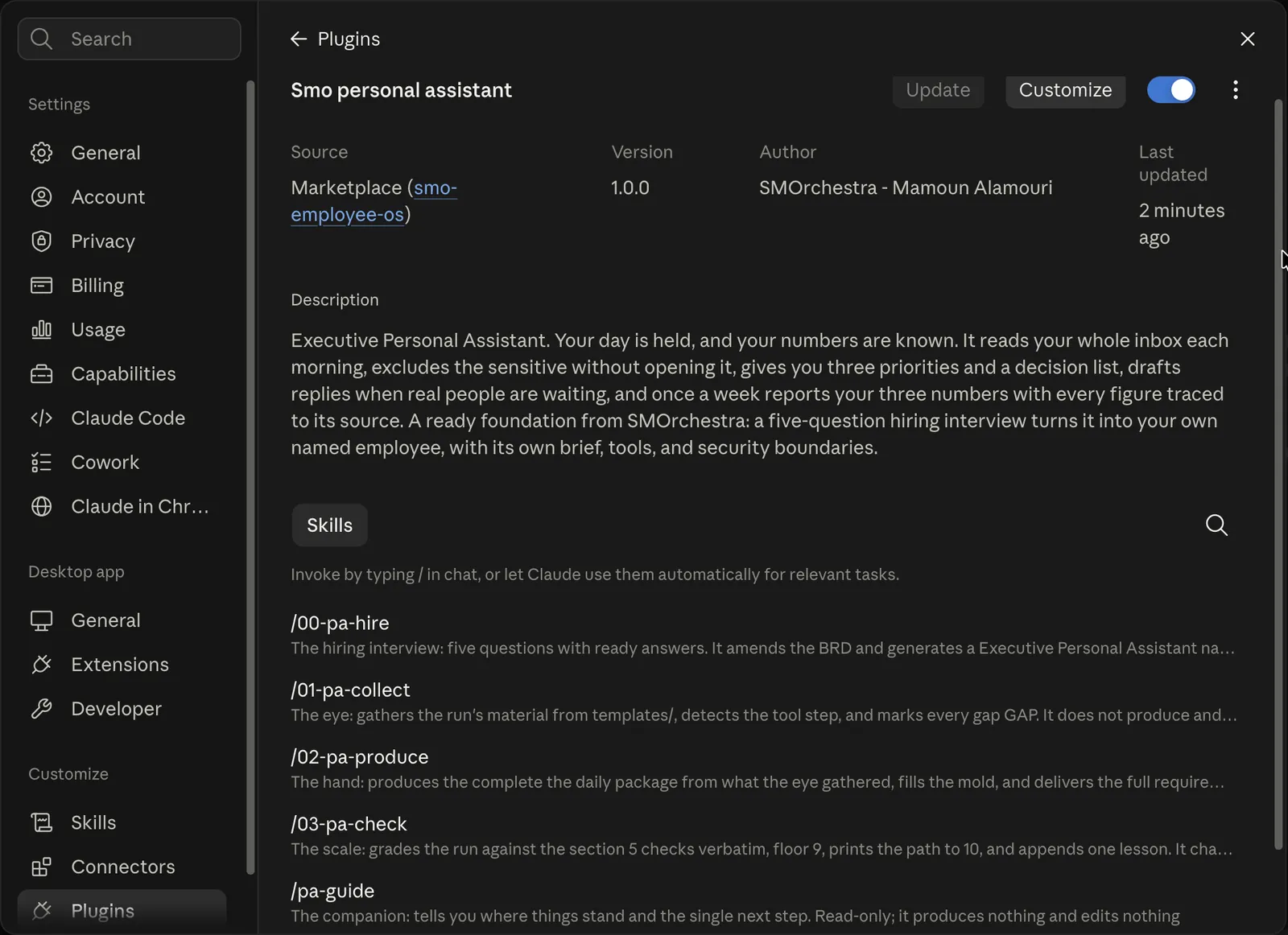Image resolution: width=1288 pixels, height=935 pixels.
Task: Click the version value 1.0.0
Action: pyautogui.click(x=630, y=187)
